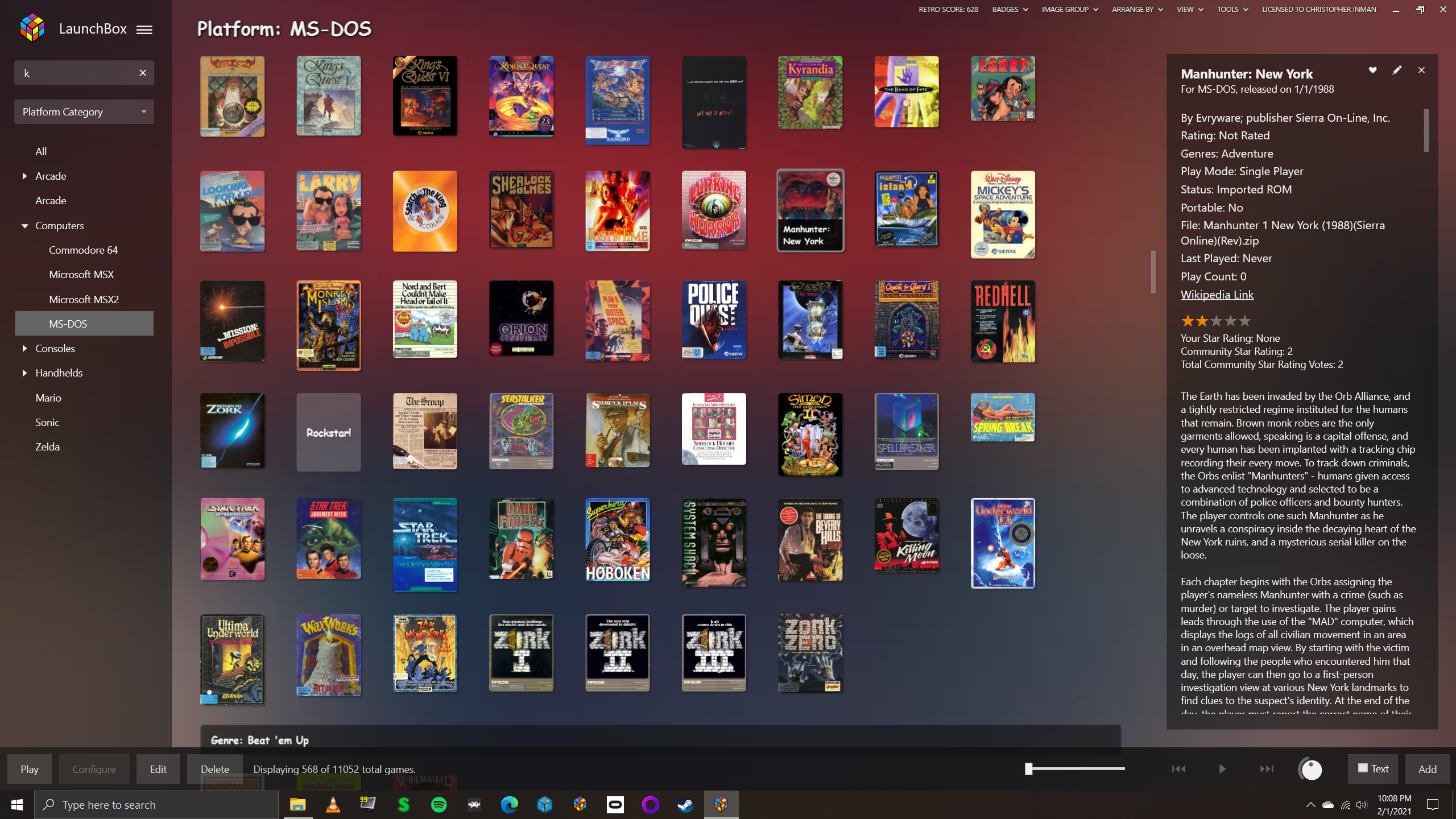The image size is (1456, 819).
Task: Open the View dropdown menu
Action: (1190, 9)
